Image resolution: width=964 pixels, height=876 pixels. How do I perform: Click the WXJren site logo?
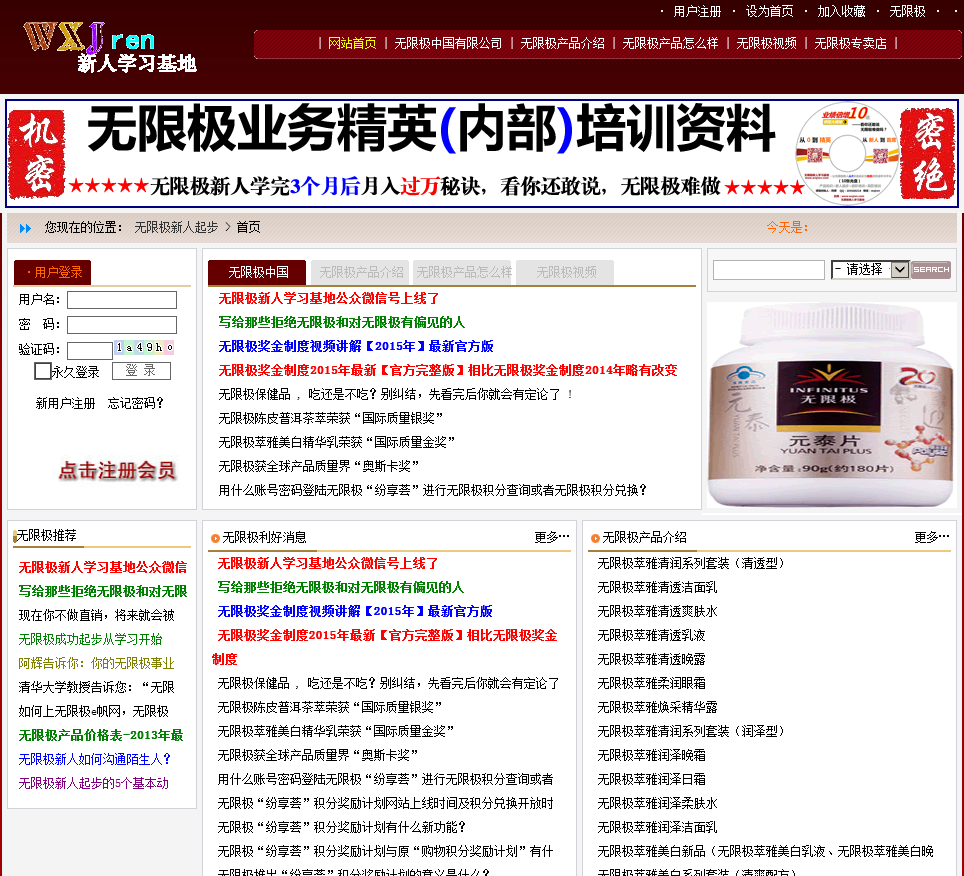[109, 47]
